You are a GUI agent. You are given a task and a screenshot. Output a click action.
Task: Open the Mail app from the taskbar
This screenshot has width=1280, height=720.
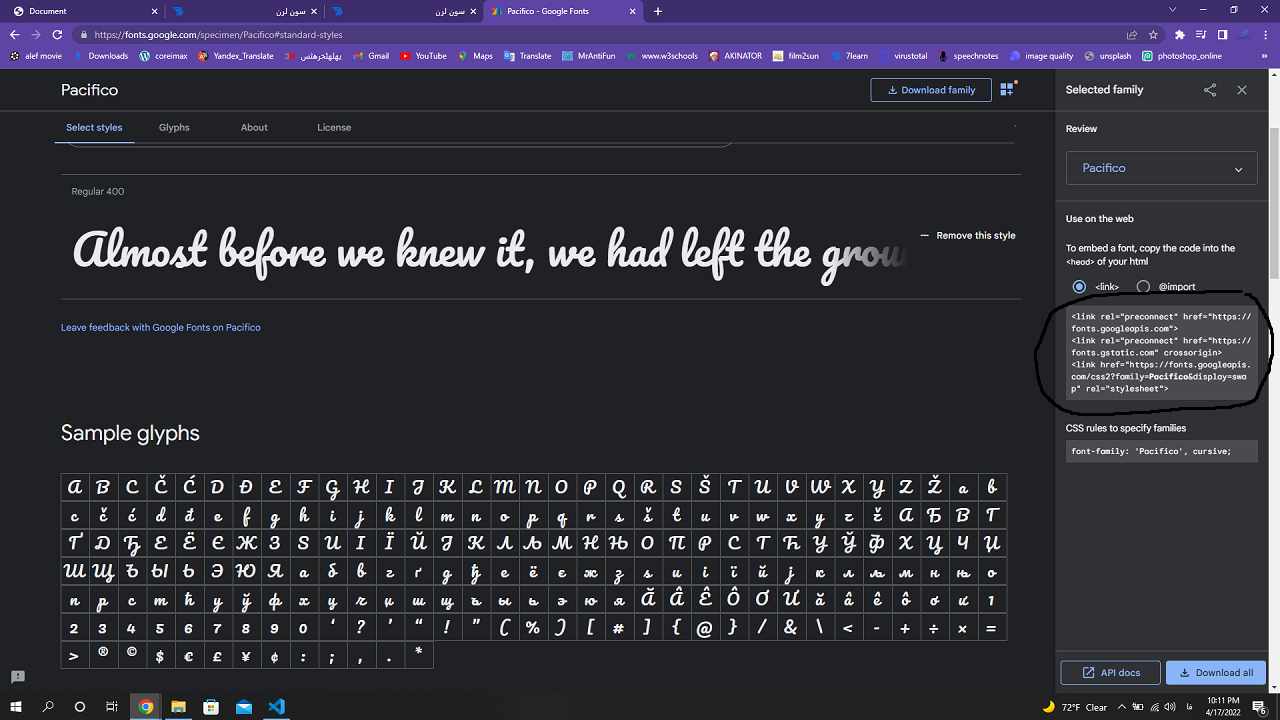coord(244,706)
